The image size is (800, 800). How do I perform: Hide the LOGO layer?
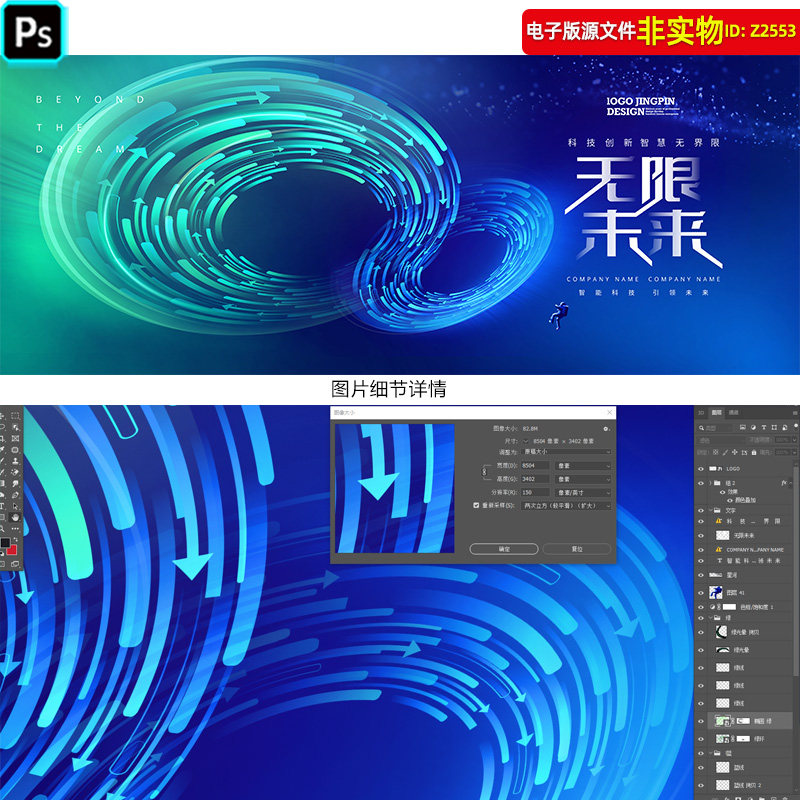click(x=701, y=469)
